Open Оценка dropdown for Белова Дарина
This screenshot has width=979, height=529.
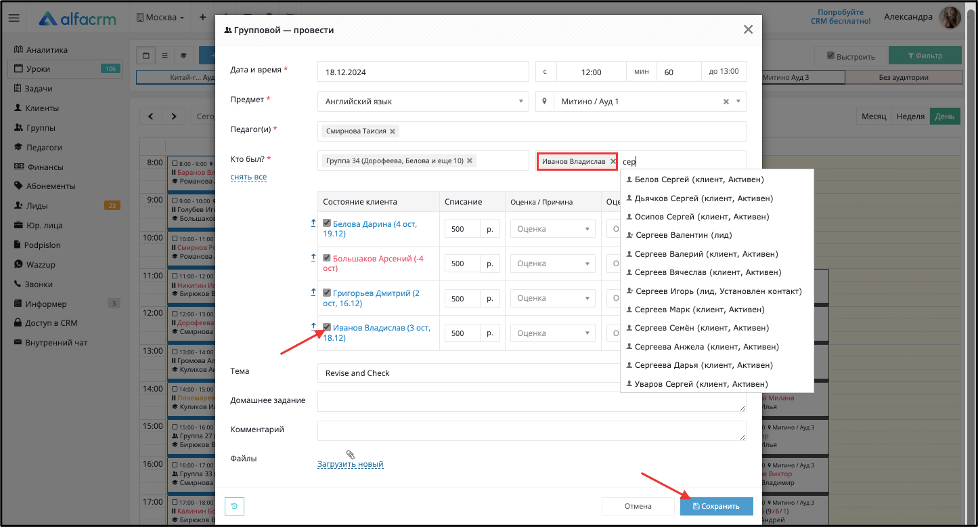pos(553,229)
